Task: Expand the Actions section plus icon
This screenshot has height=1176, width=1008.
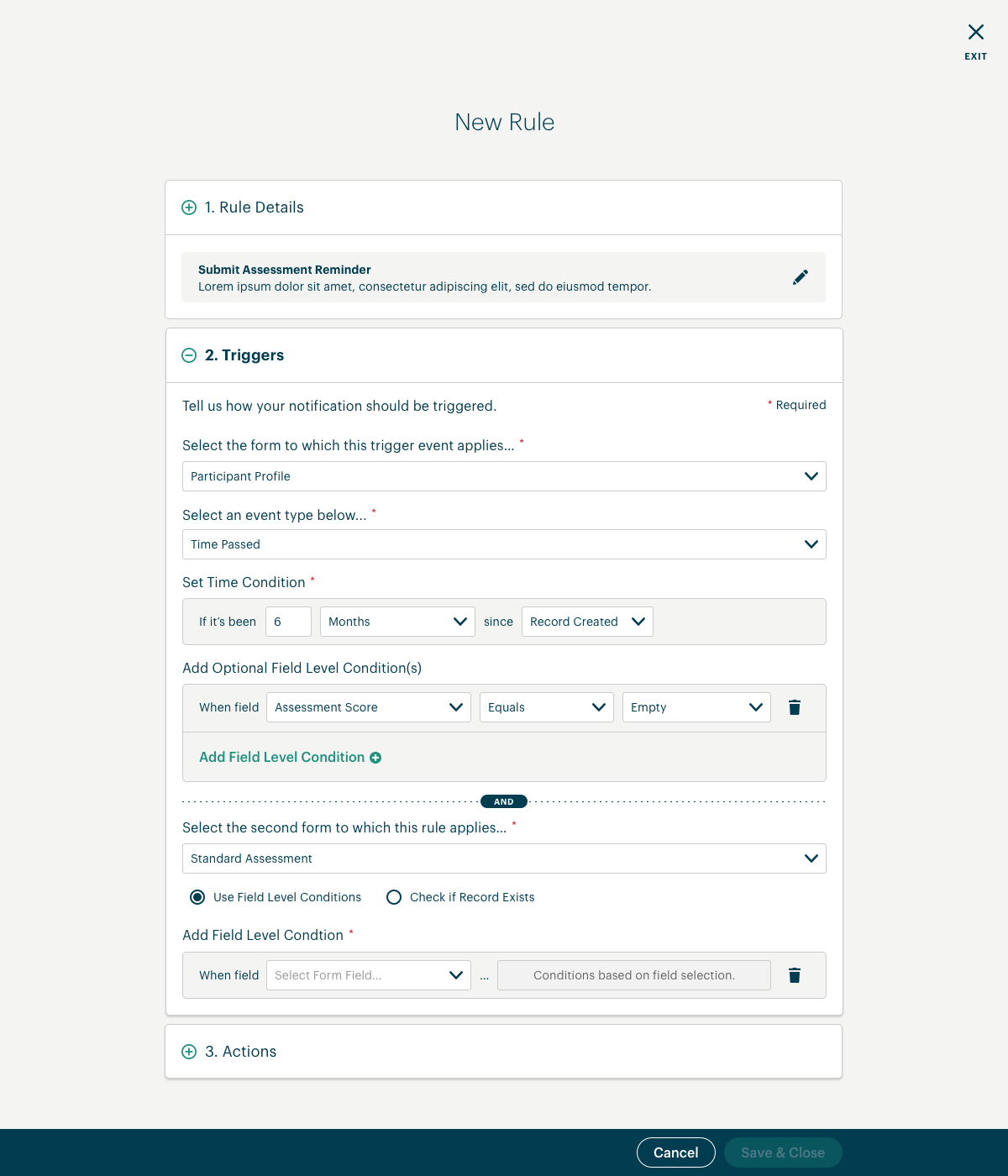Action: coord(189,1052)
